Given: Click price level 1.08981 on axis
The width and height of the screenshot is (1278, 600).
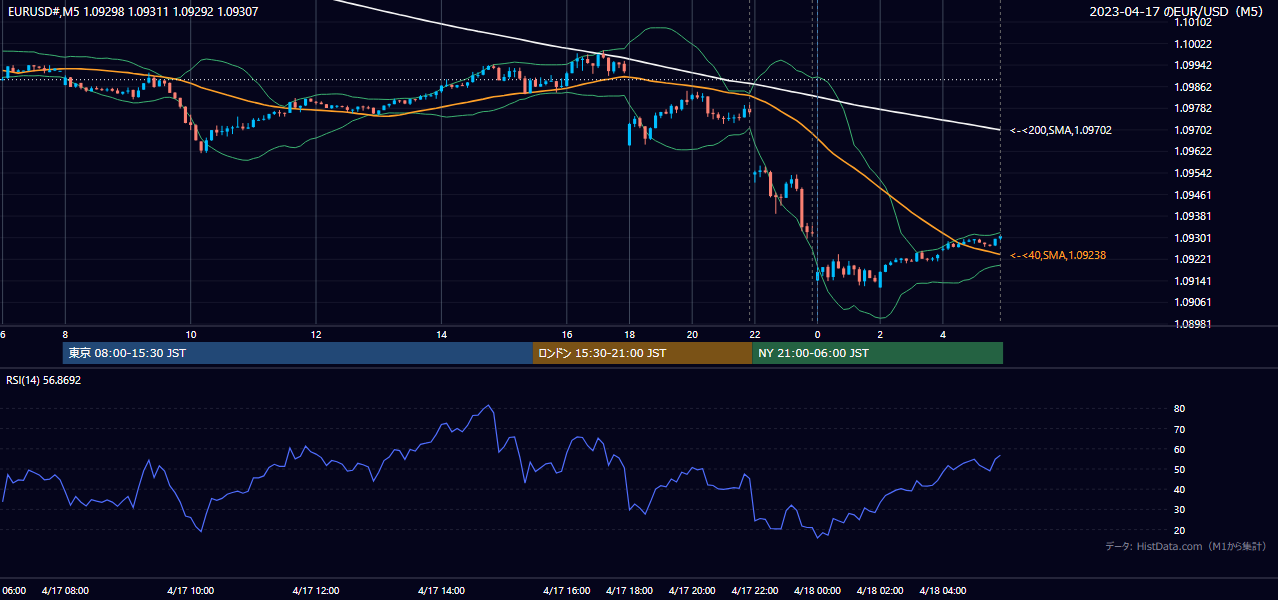Looking at the screenshot, I should click(1194, 324).
